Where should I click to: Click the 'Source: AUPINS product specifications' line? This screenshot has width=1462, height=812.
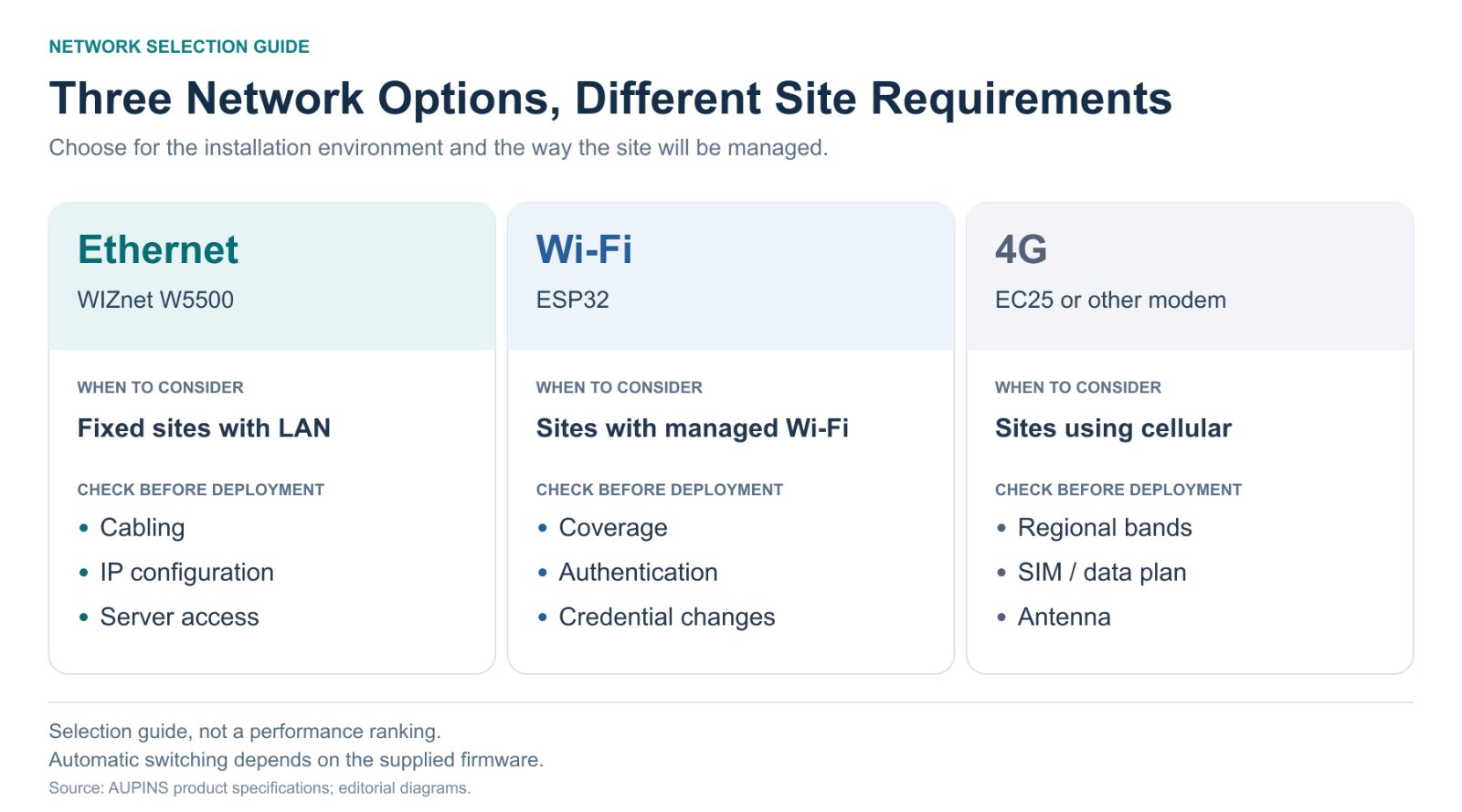pyautogui.click(x=260, y=788)
